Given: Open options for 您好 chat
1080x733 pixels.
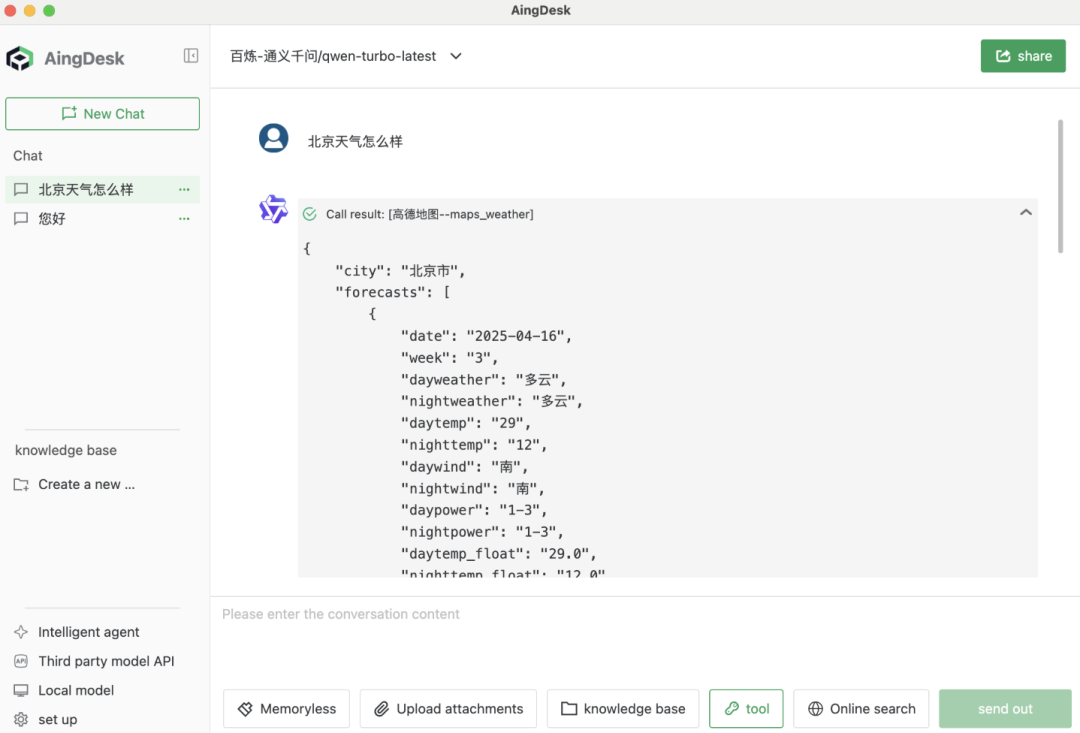Looking at the screenshot, I should tap(184, 218).
